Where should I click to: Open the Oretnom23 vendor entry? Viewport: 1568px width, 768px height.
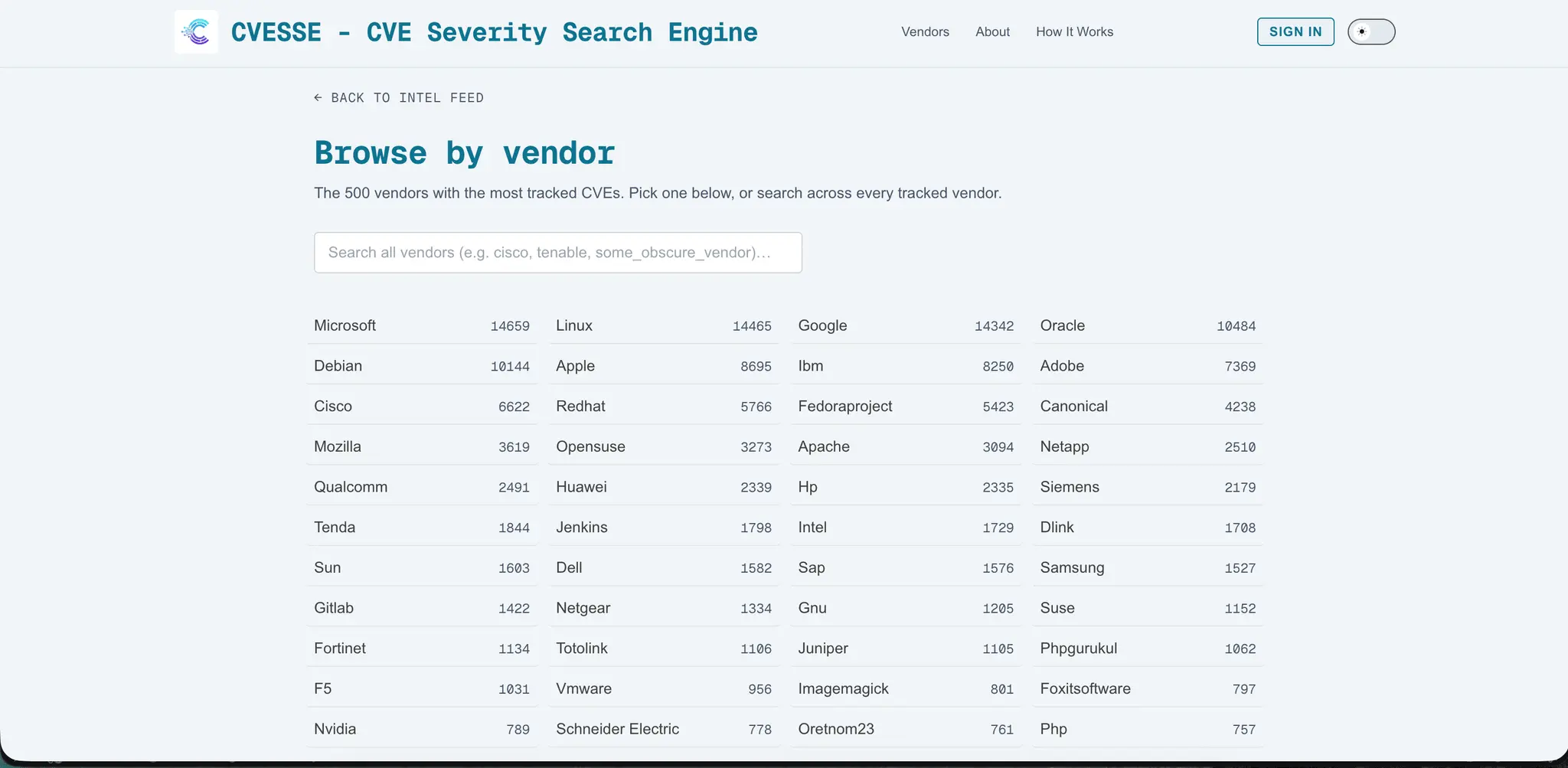(x=906, y=730)
